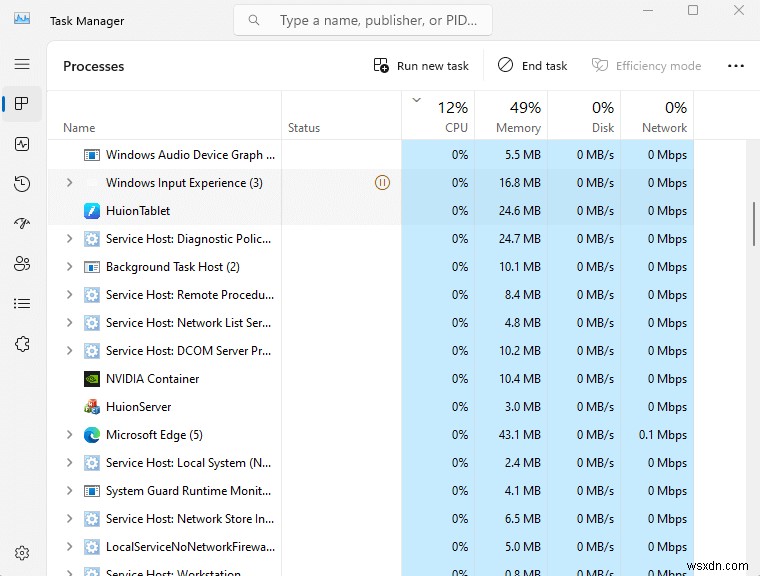Open Performance page from sidebar
Screen dimensions: 760x576
[x=22, y=144]
